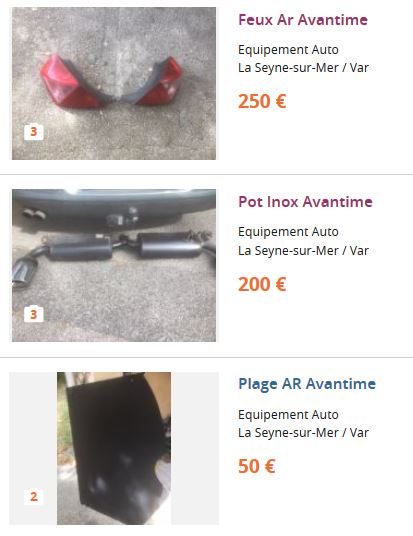
Task: Open the Feux Ar Avantime listing title
Action: point(303,19)
